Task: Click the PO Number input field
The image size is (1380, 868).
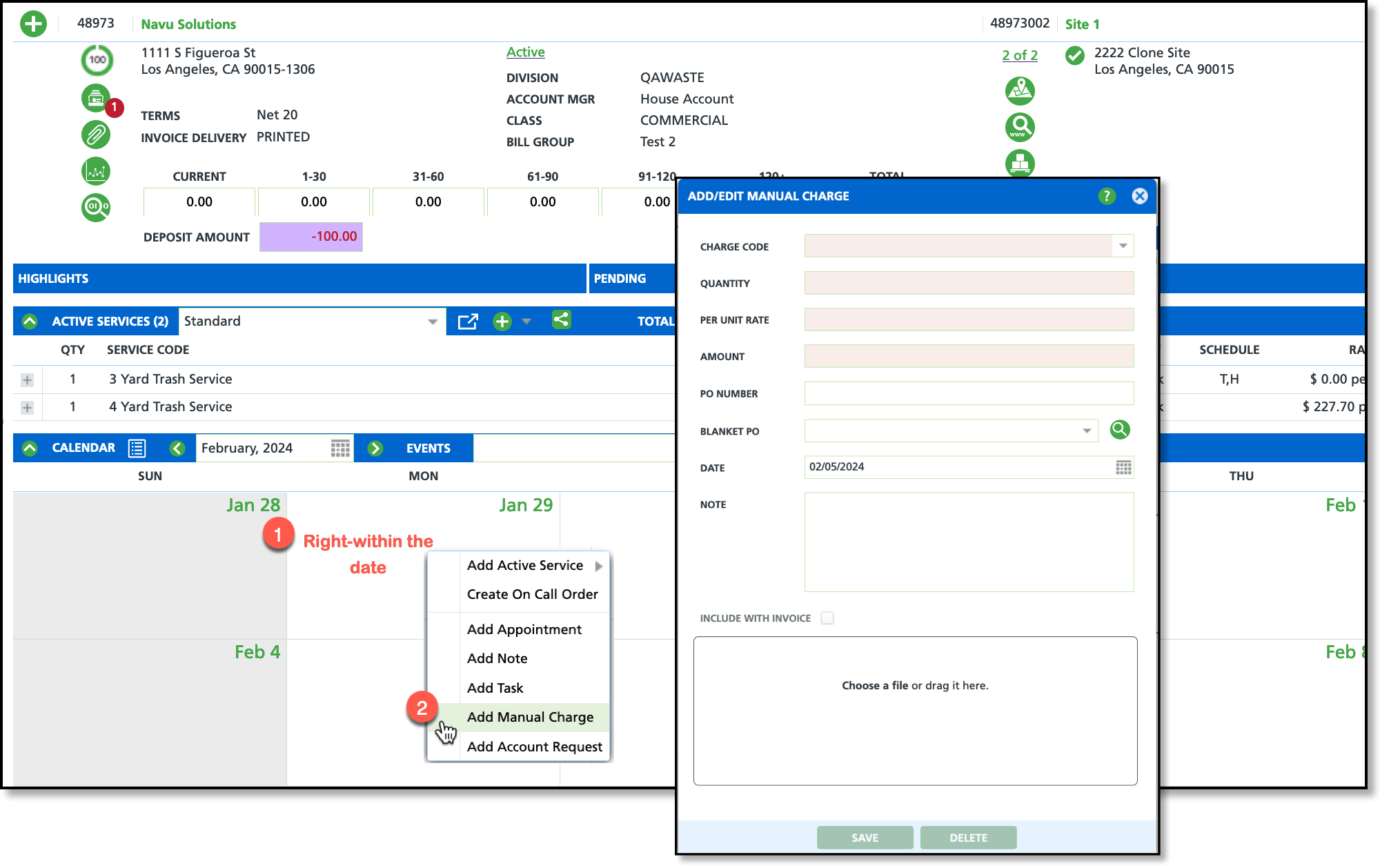Action: (x=969, y=393)
